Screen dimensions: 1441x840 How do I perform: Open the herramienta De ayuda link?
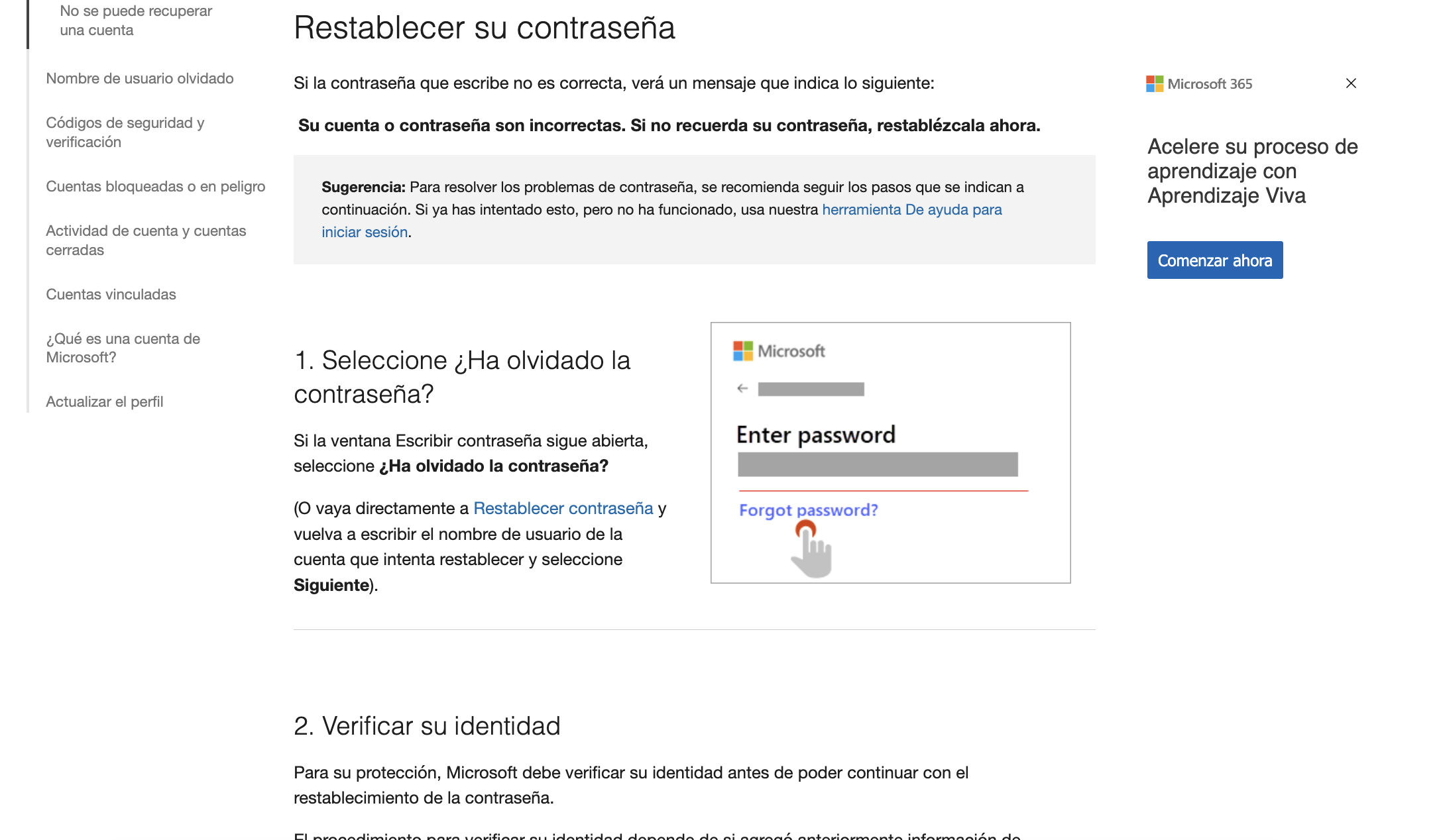coord(911,210)
